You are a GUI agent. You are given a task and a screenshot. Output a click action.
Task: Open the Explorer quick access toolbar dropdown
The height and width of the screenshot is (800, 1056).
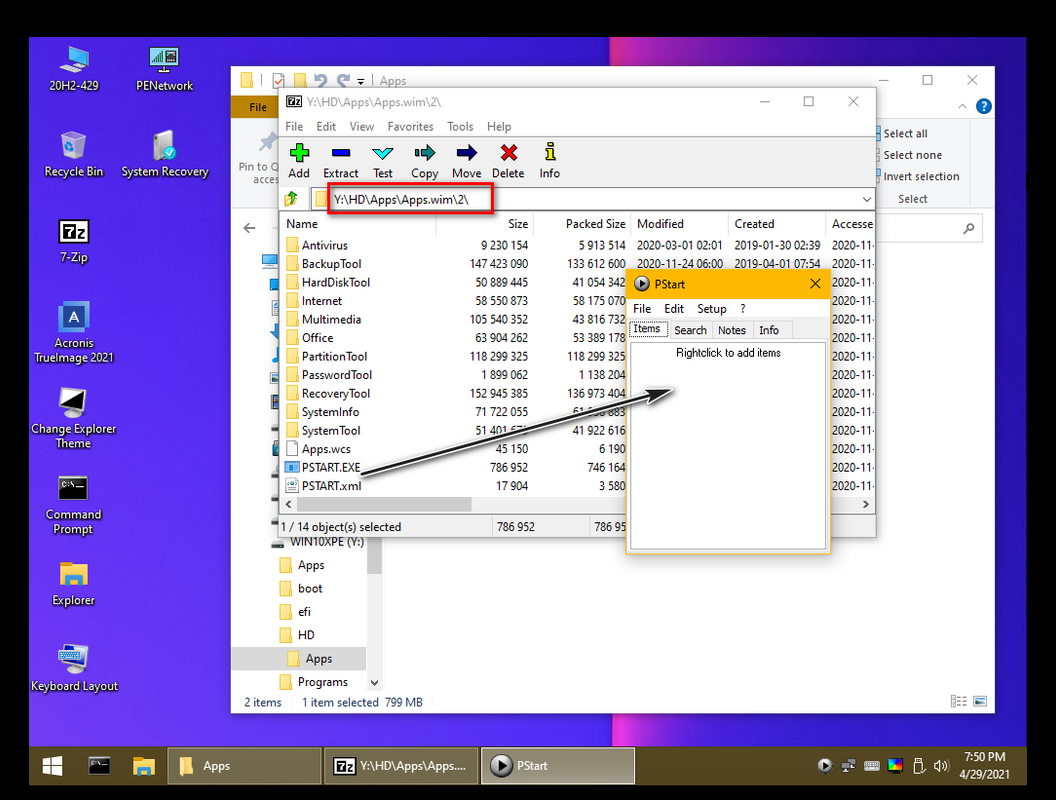(x=361, y=81)
